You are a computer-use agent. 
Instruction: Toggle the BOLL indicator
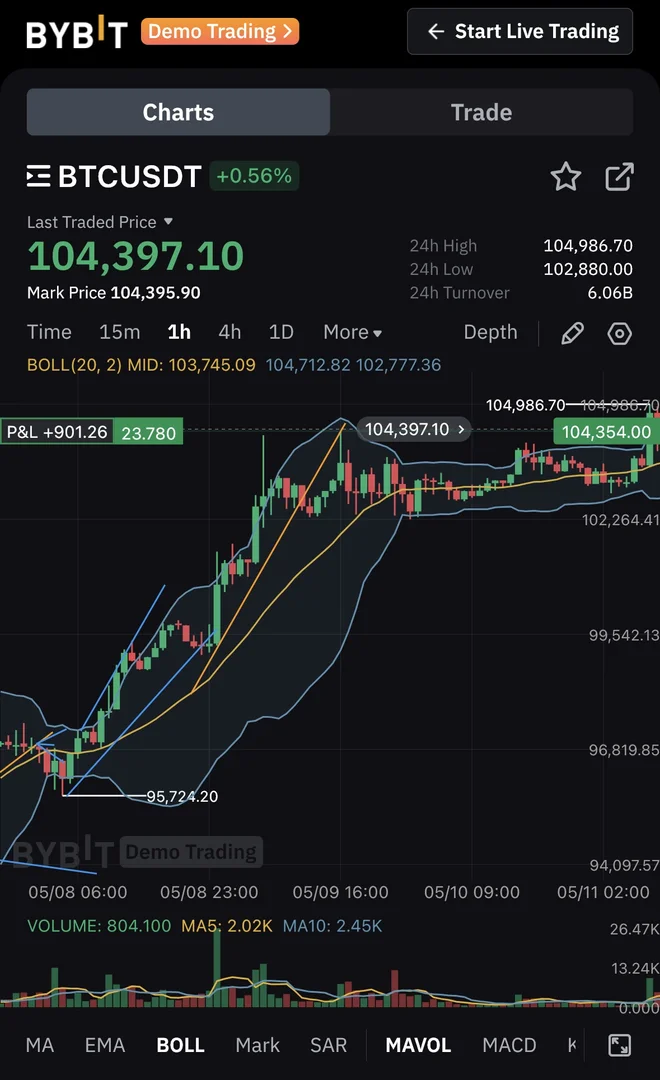pyautogui.click(x=180, y=1045)
